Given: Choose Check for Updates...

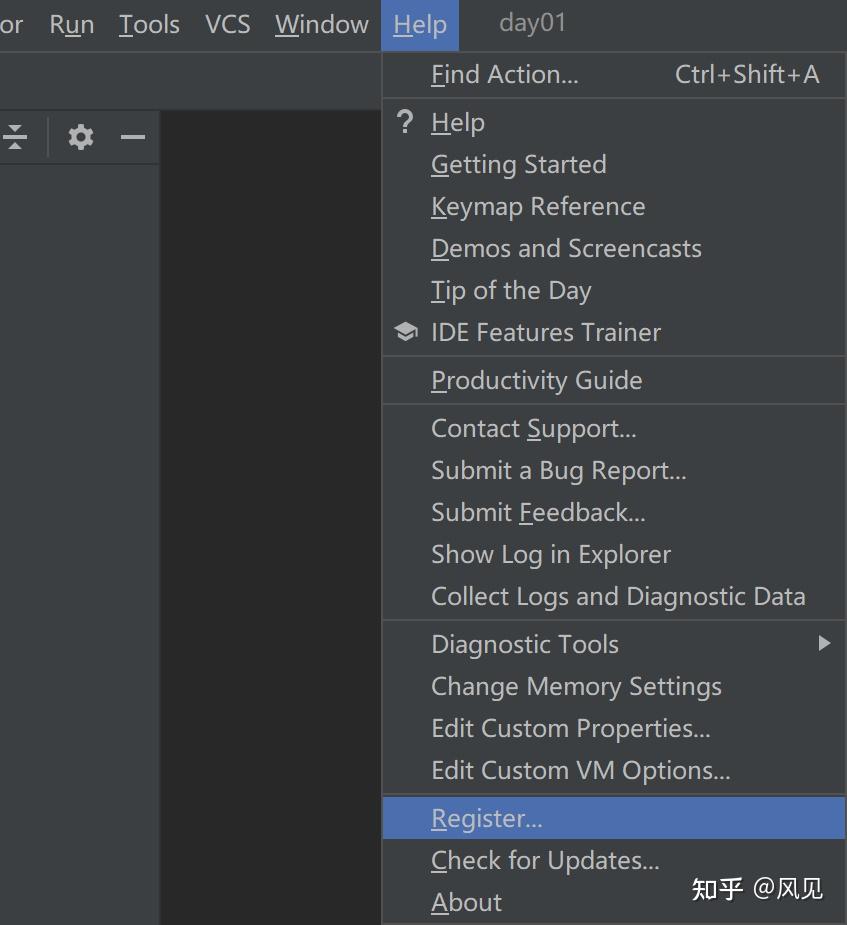Looking at the screenshot, I should pos(545,860).
